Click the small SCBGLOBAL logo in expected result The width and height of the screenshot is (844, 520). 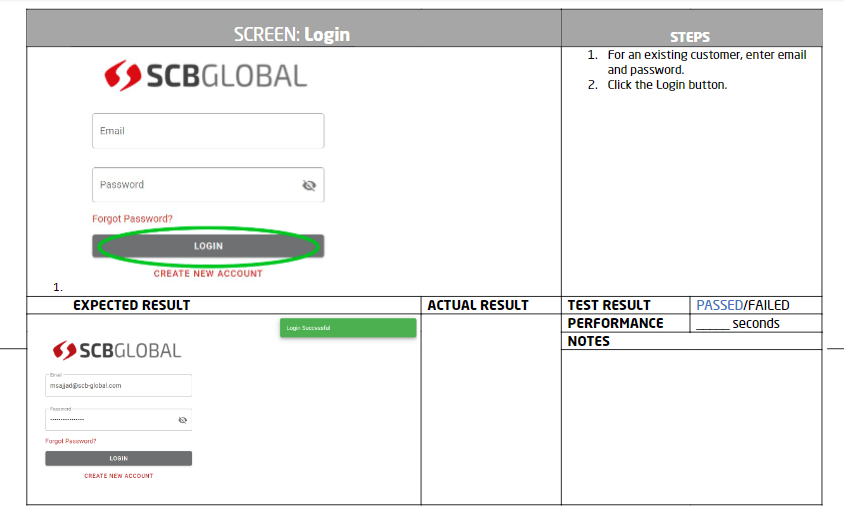click(117, 350)
